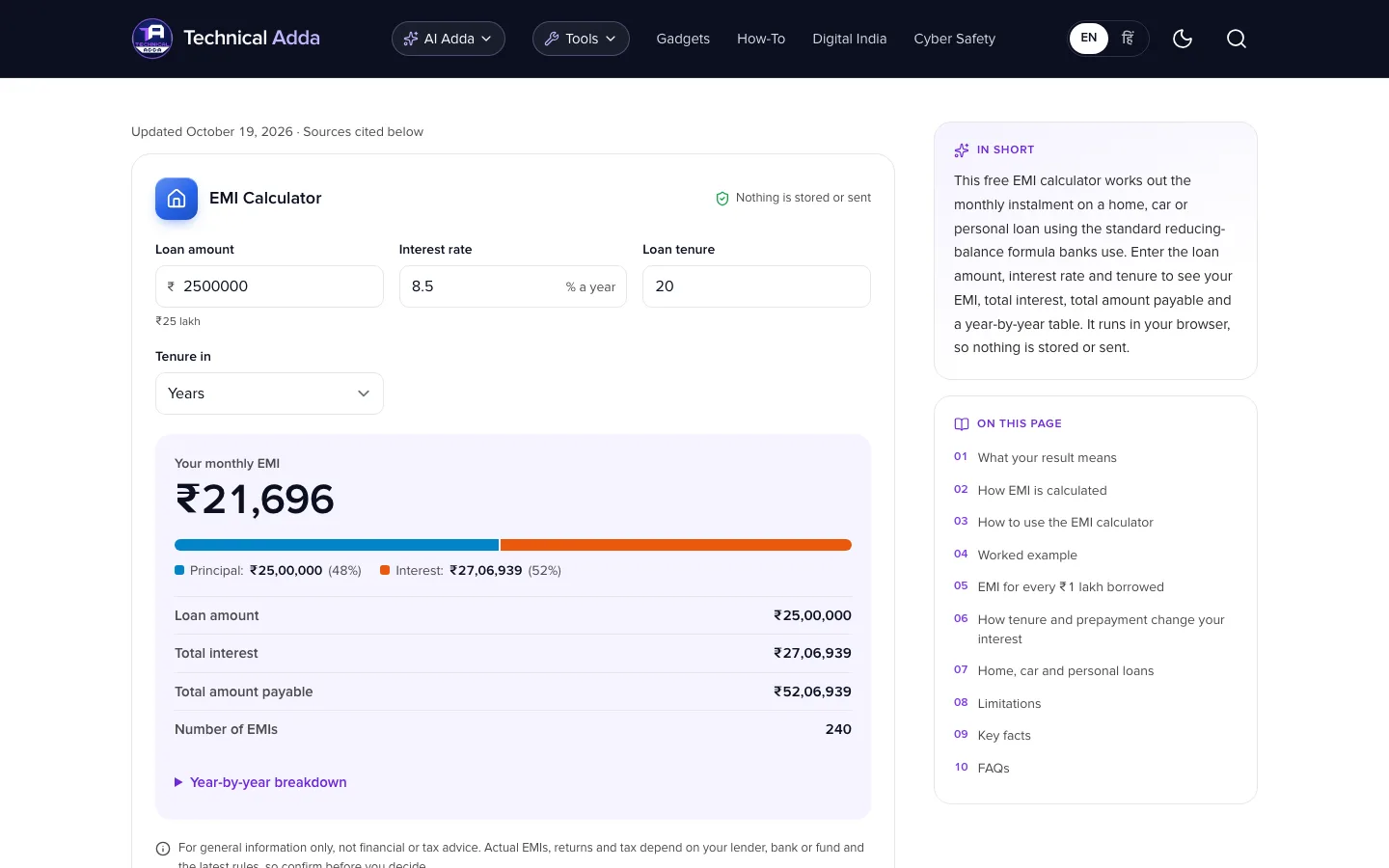This screenshot has width=1389, height=868.
Task: Click the rupee symbol in loan amount
Action: 172,286
